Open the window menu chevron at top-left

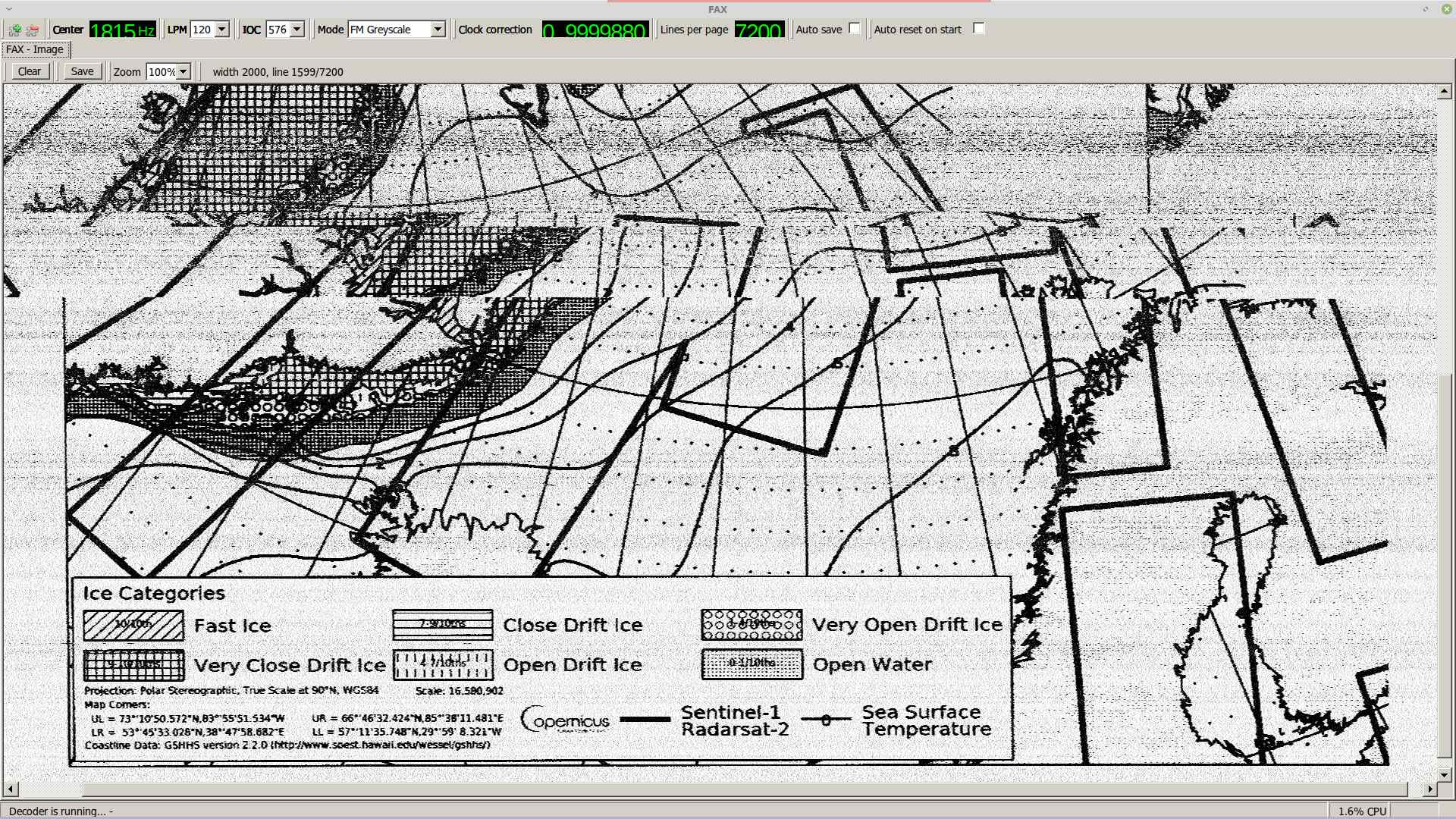(8, 9)
